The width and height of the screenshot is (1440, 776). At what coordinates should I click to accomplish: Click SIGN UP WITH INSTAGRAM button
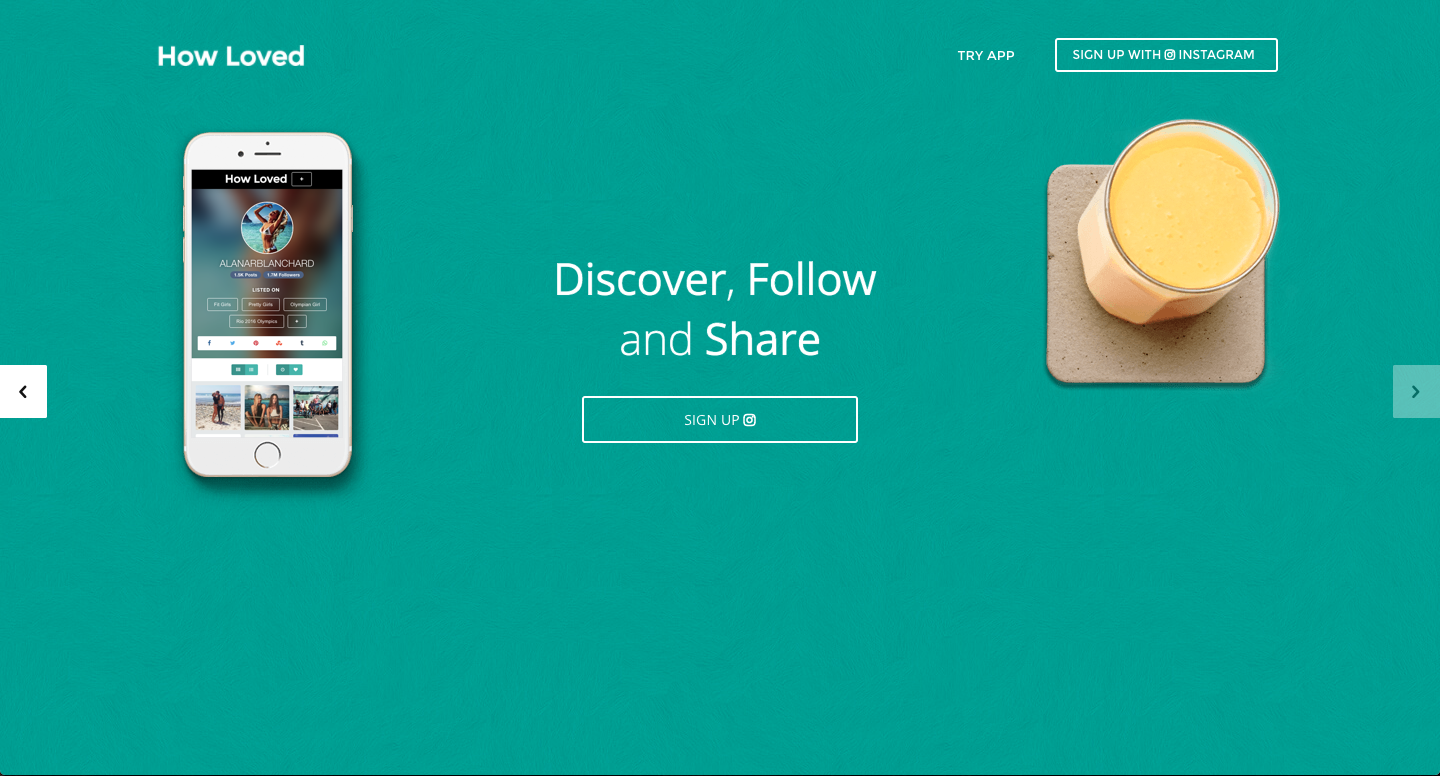(1166, 55)
